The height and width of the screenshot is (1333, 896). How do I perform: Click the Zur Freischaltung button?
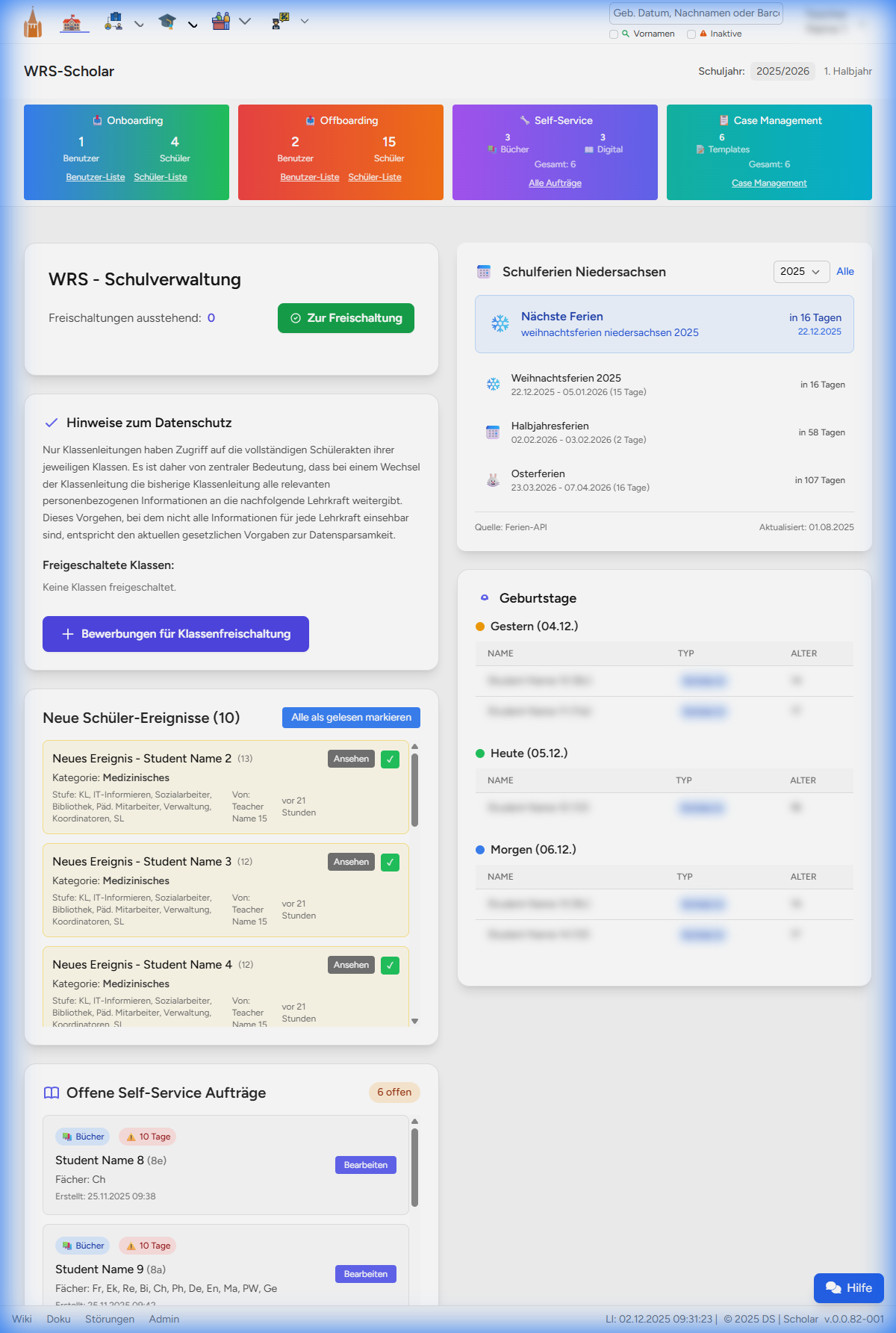(346, 318)
